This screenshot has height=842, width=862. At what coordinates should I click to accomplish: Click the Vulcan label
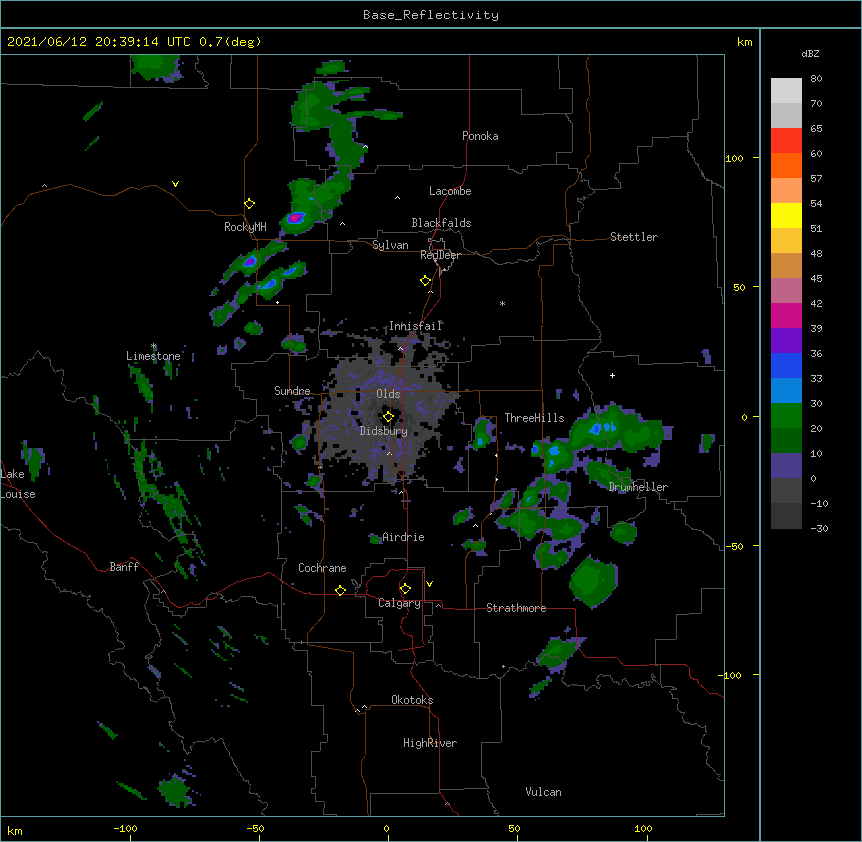click(x=543, y=792)
